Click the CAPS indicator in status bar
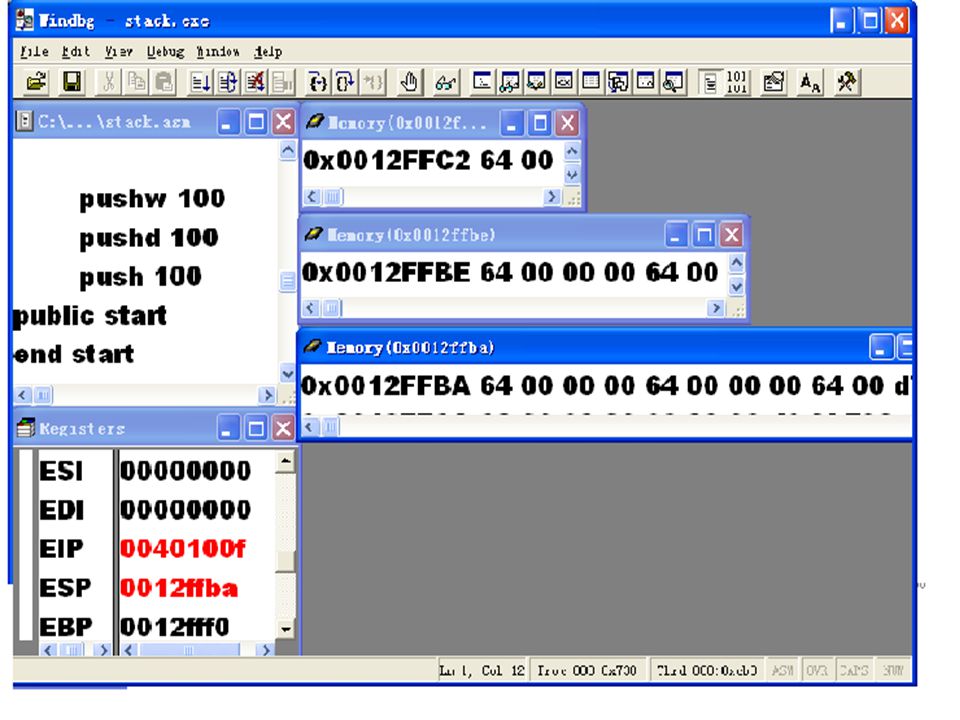This screenshot has height=720, width=960. (853, 670)
